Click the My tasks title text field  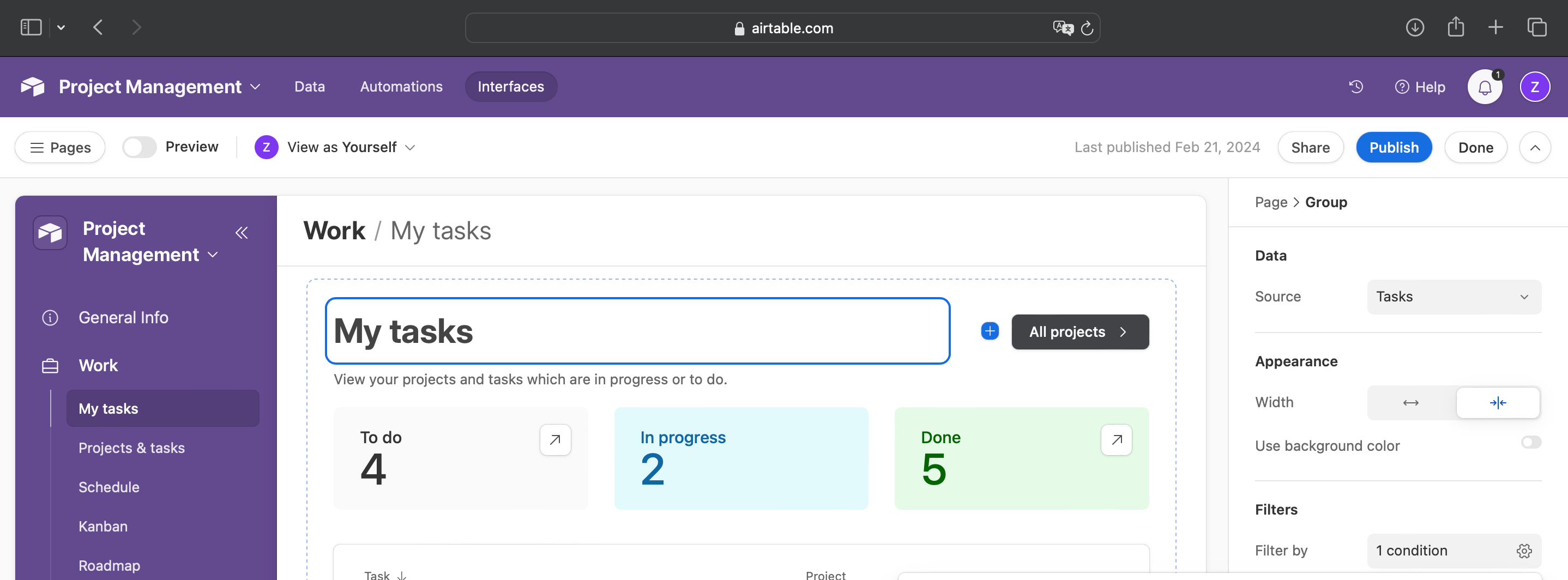pyautogui.click(x=637, y=331)
